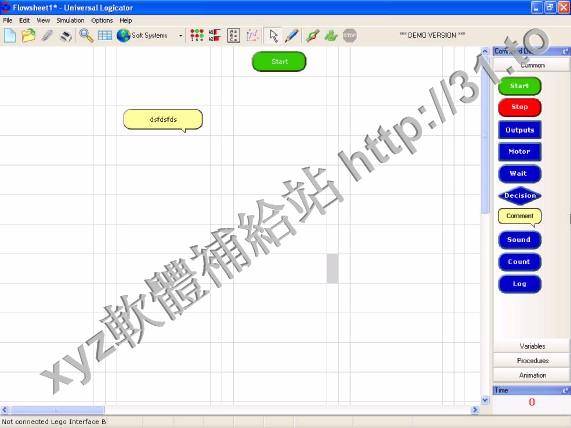Click the pencil edit icon in toolbar
571x428 pixels.
pyautogui.click(x=47, y=36)
